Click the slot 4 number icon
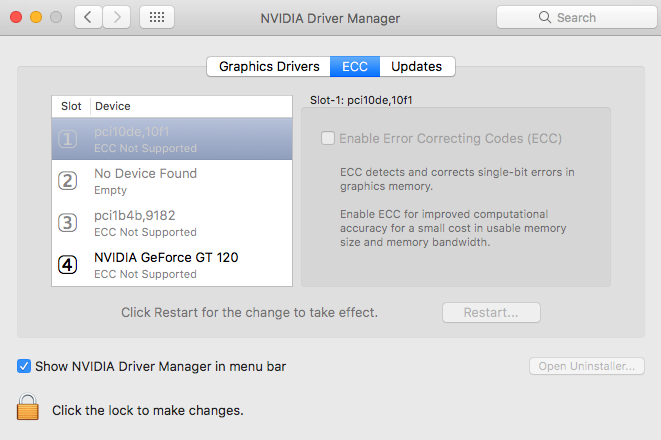 (67, 265)
